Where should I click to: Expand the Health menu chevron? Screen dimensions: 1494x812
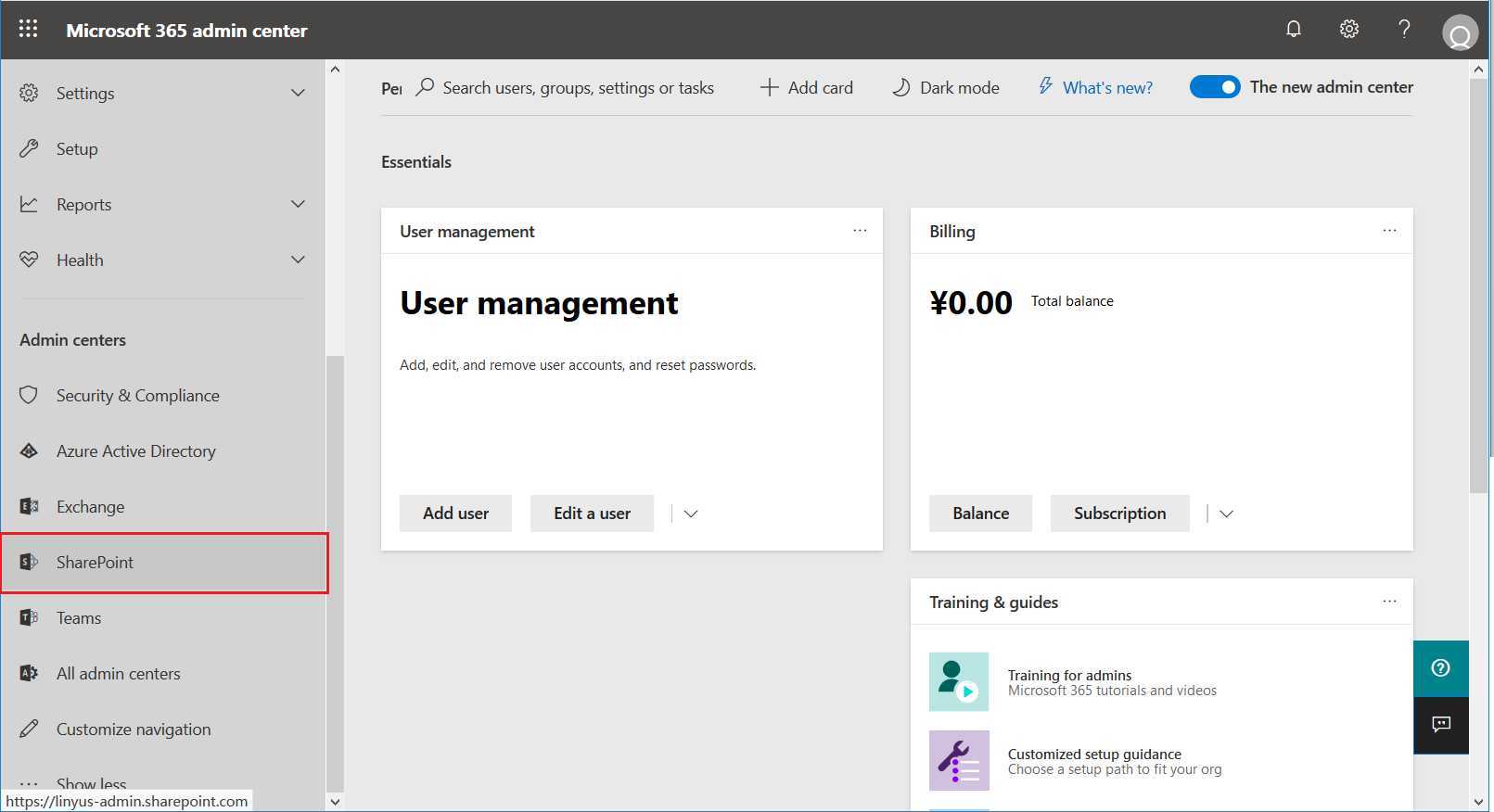[298, 260]
